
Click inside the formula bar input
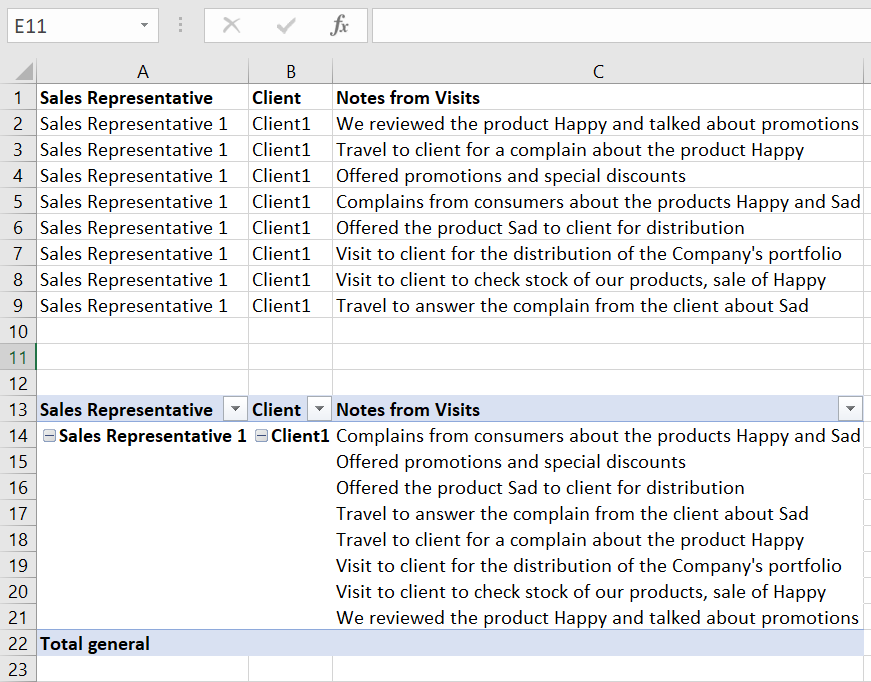tap(620, 26)
